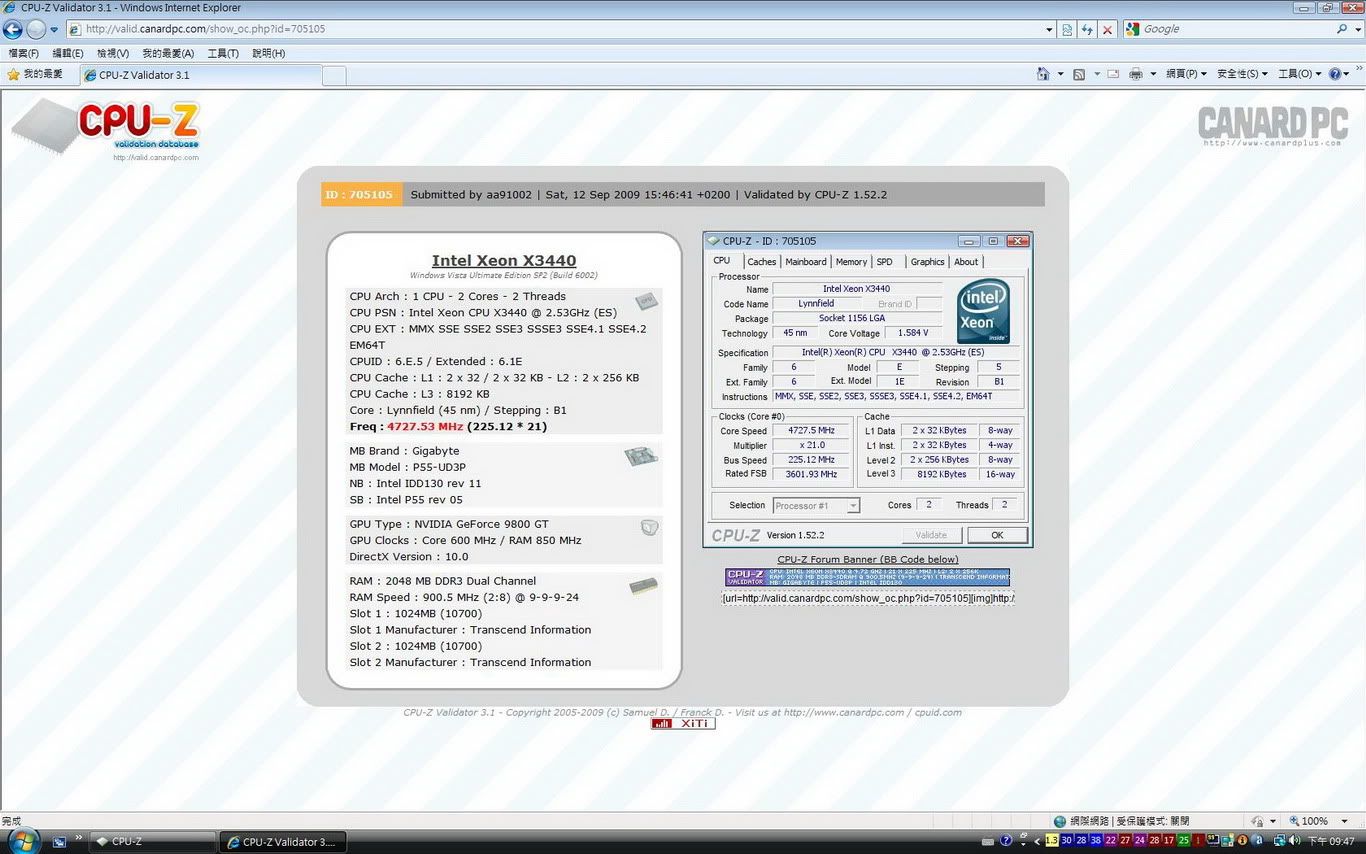
Task: Switch to the Mainboard tab in CPU-Z
Action: coord(805,262)
